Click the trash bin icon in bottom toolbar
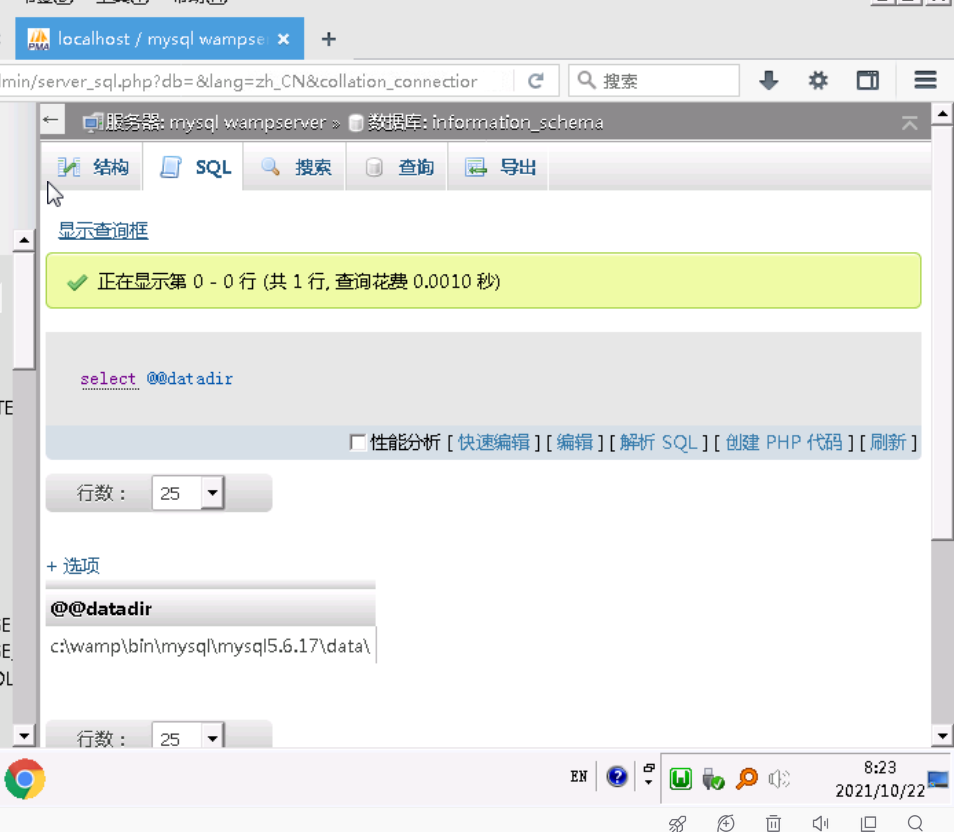Screen dimensions: 954x832 (x=773, y=823)
